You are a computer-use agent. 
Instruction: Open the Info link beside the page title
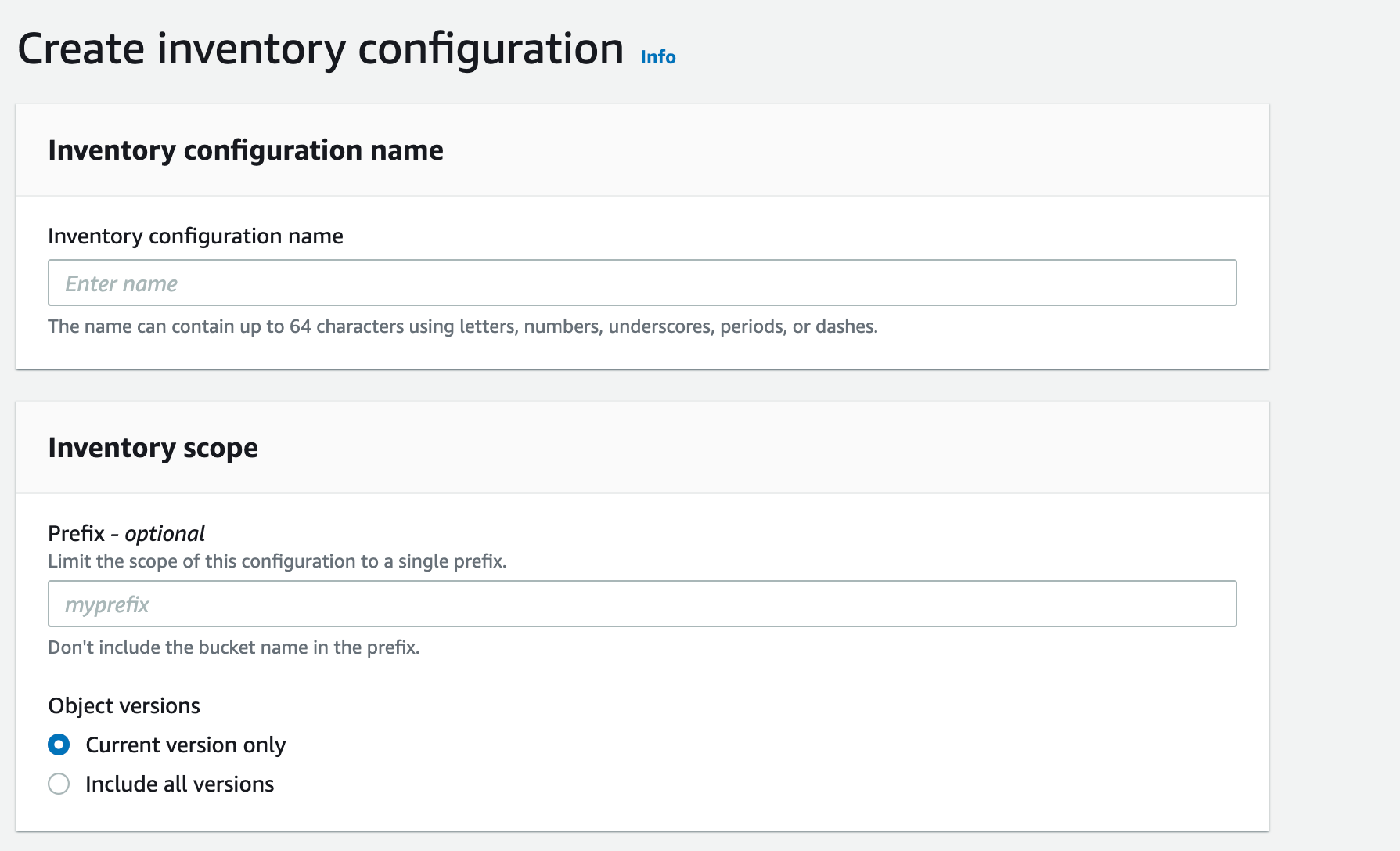click(657, 57)
